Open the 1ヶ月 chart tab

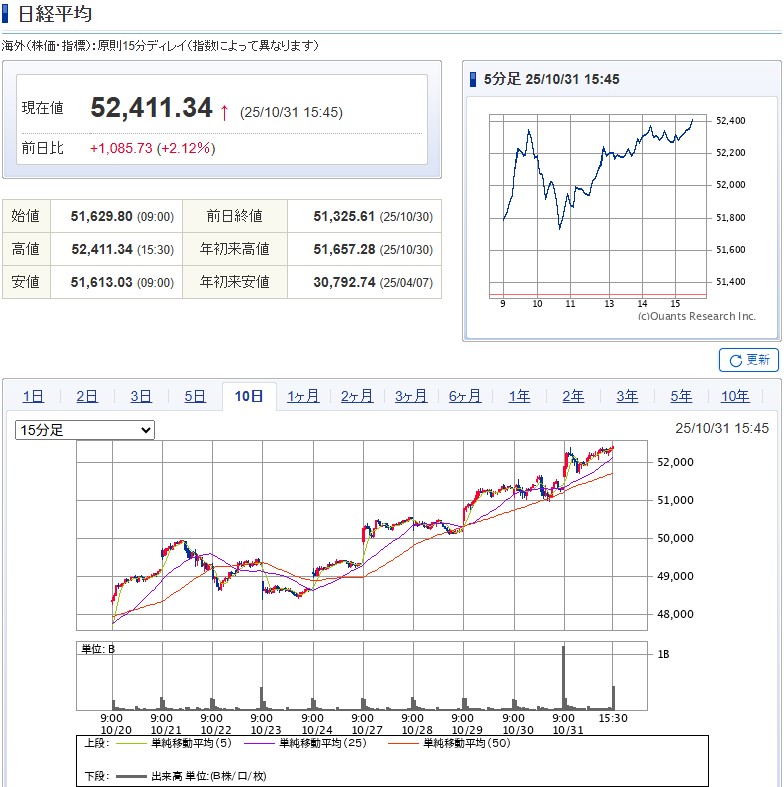pyautogui.click(x=303, y=396)
